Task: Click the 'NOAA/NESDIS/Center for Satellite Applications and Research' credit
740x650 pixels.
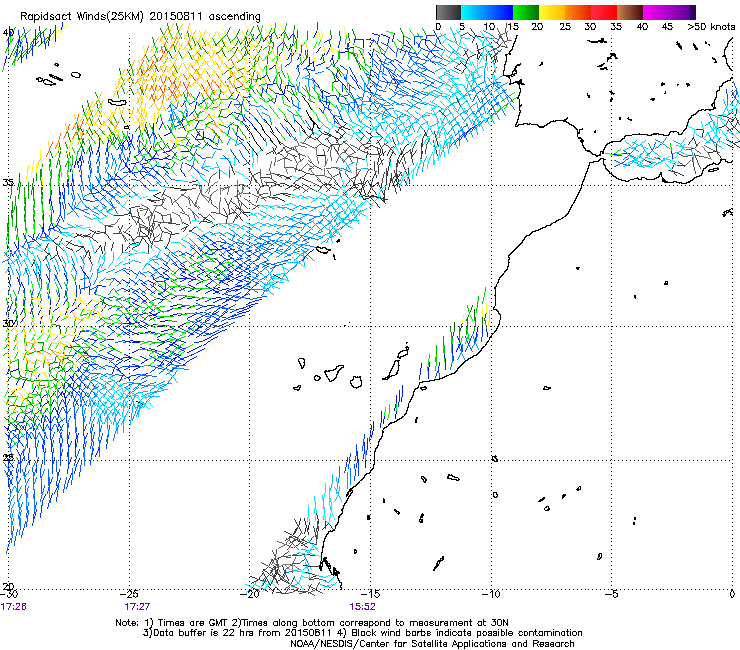Action: click(x=432, y=644)
